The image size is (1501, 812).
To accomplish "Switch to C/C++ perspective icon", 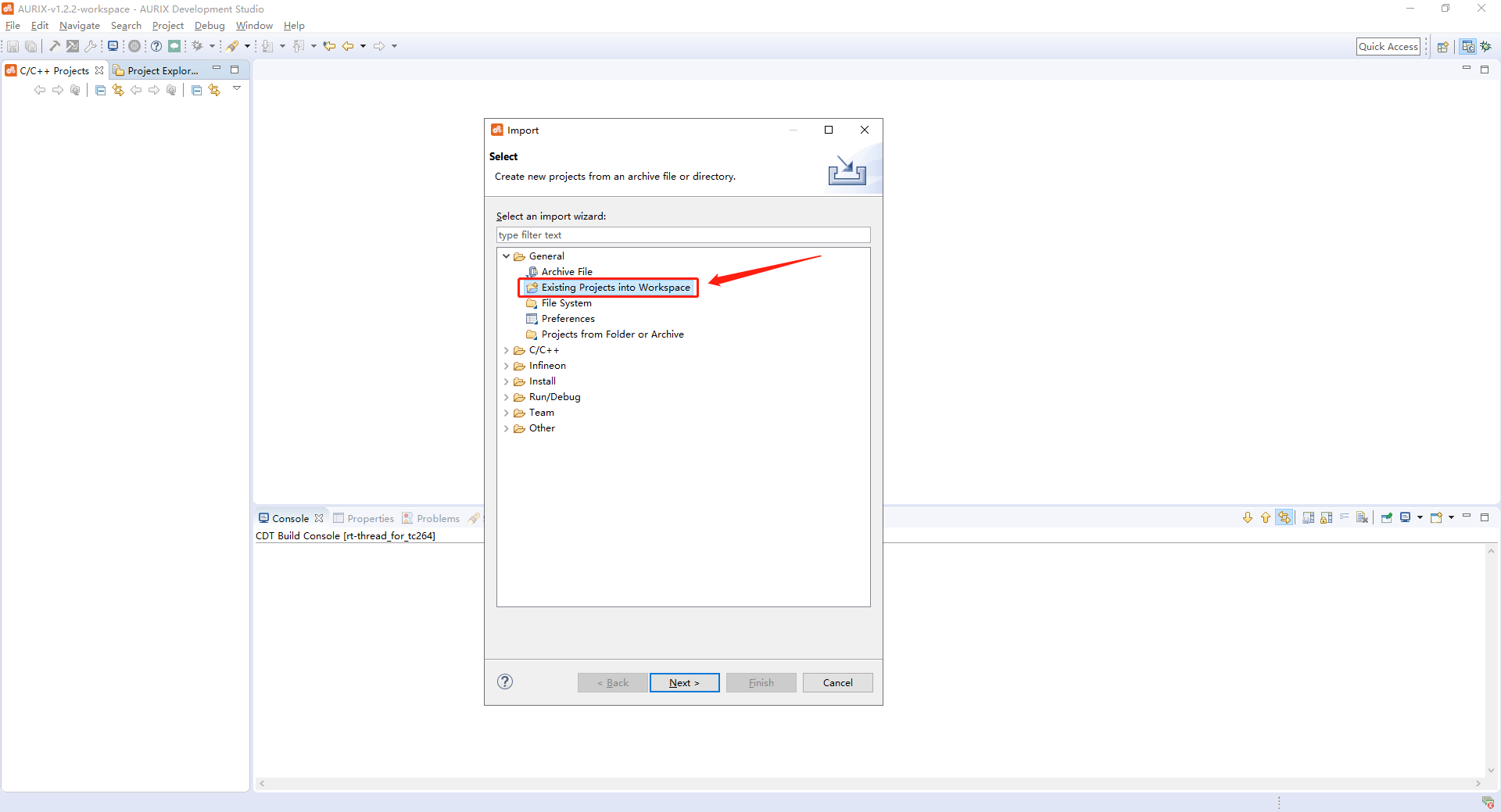I will click(1468, 47).
